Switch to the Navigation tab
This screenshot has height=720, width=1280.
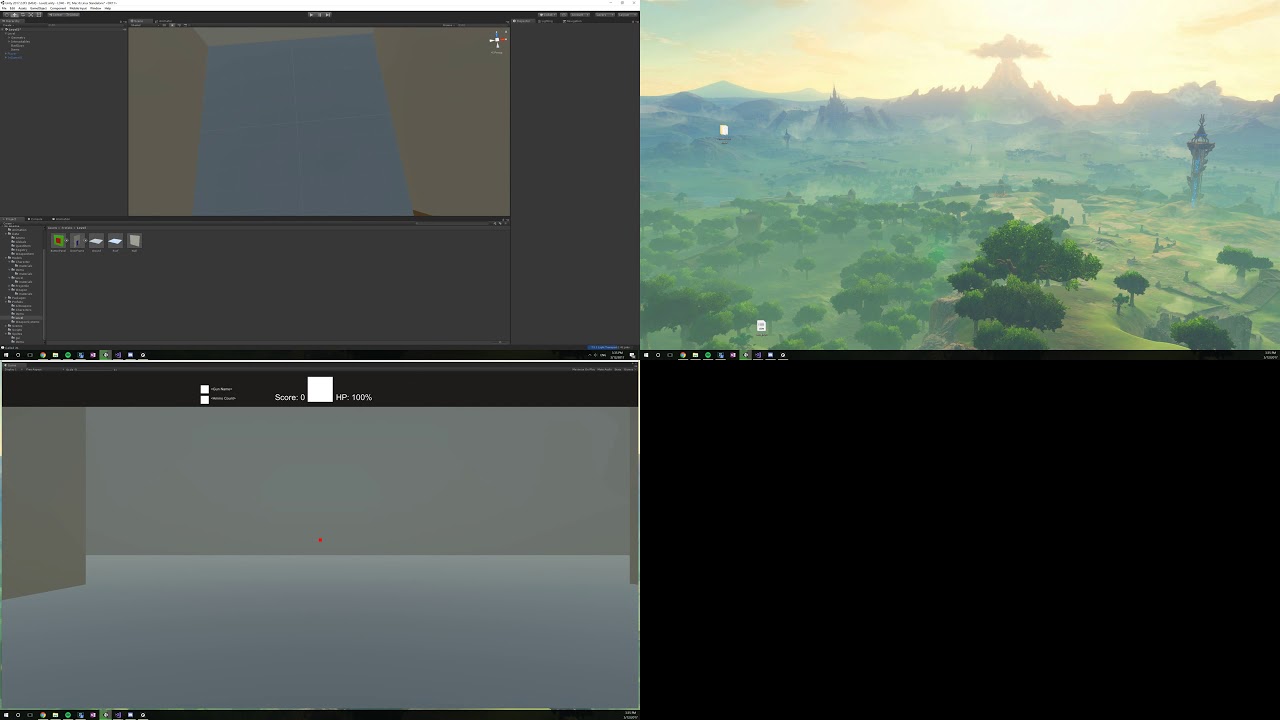click(x=573, y=21)
